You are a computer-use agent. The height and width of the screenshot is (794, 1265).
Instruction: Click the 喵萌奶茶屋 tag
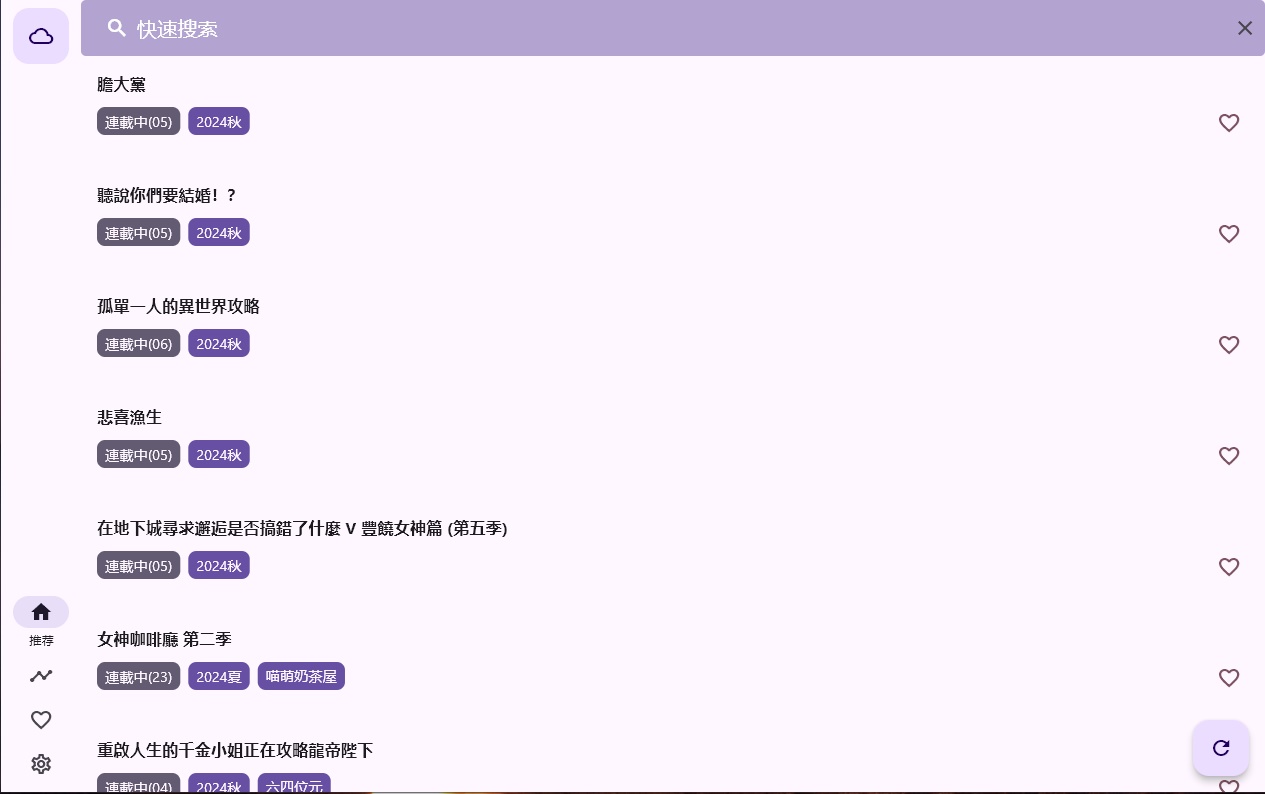(301, 677)
